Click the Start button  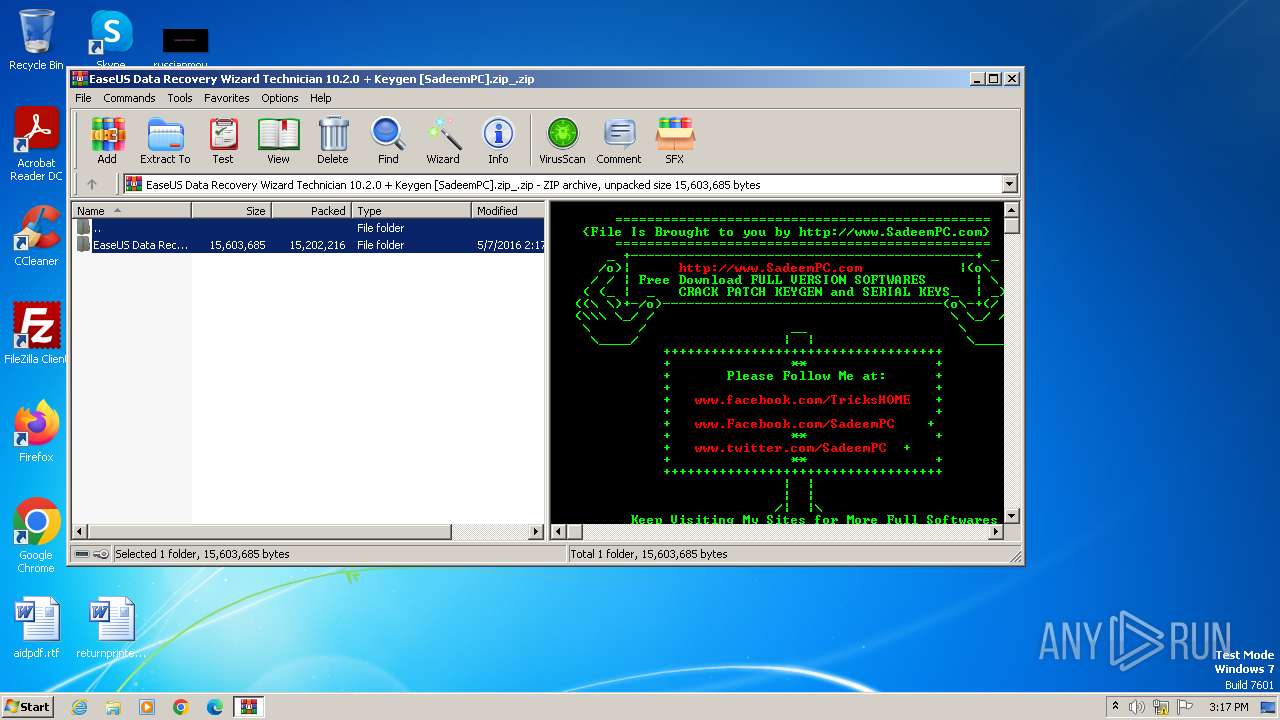click(28, 707)
